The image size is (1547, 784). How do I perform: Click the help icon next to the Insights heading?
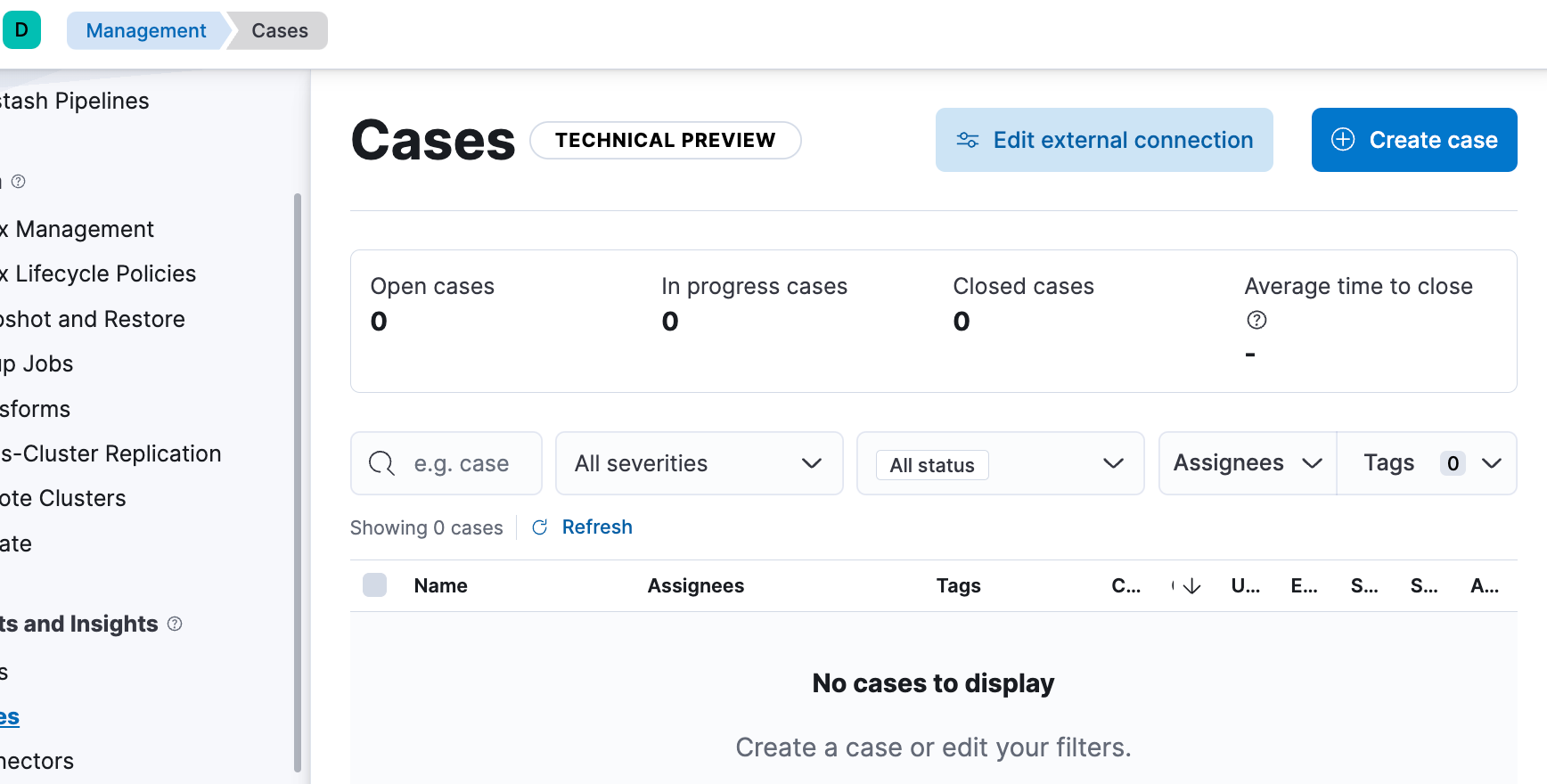pos(175,624)
